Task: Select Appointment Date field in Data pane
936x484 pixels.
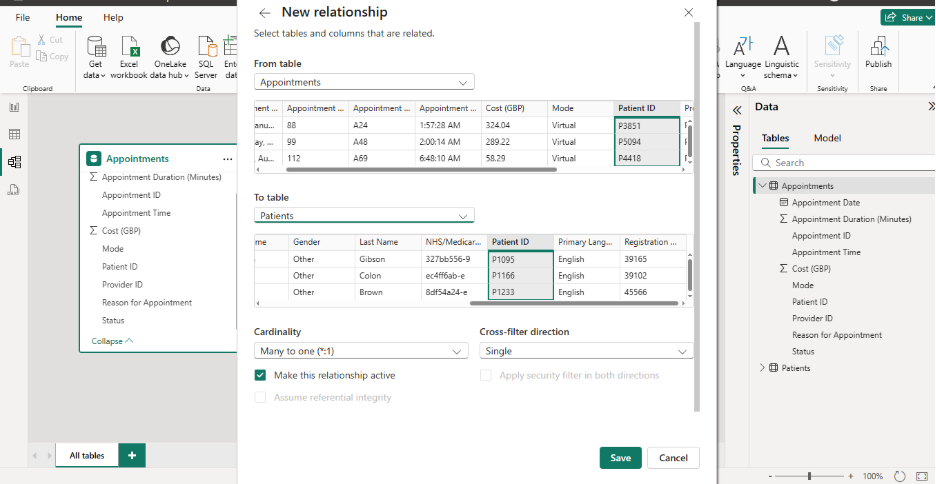Action: click(826, 203)
